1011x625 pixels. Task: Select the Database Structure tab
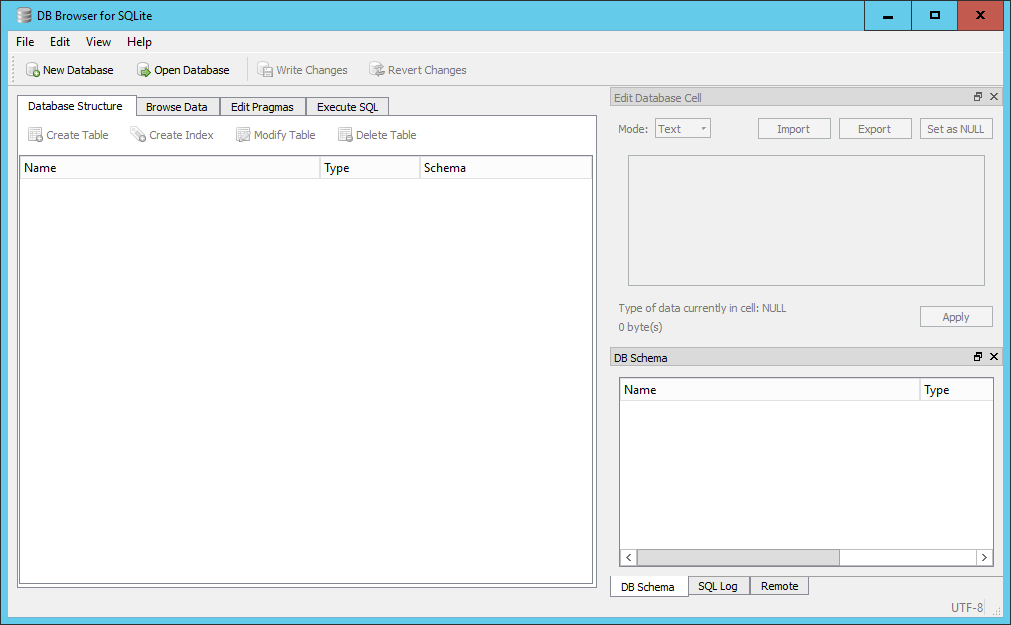[76, 106]
